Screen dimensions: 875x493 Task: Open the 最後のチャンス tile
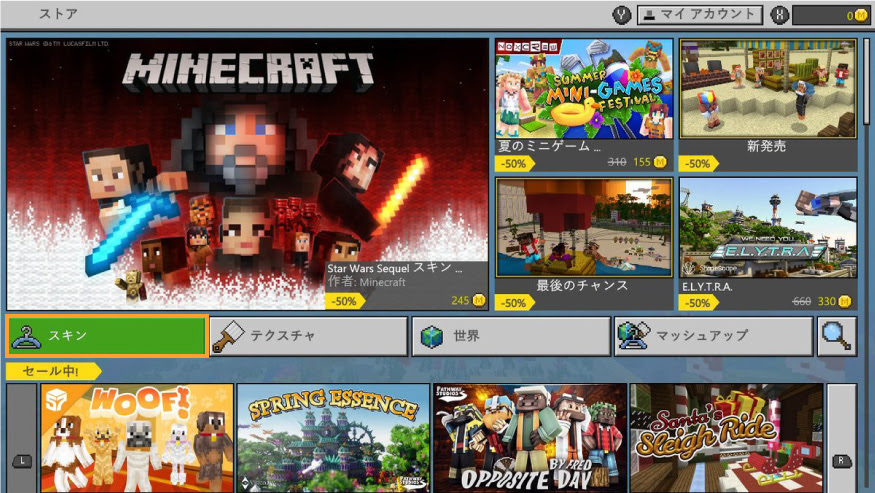click(x=584, y=243)
